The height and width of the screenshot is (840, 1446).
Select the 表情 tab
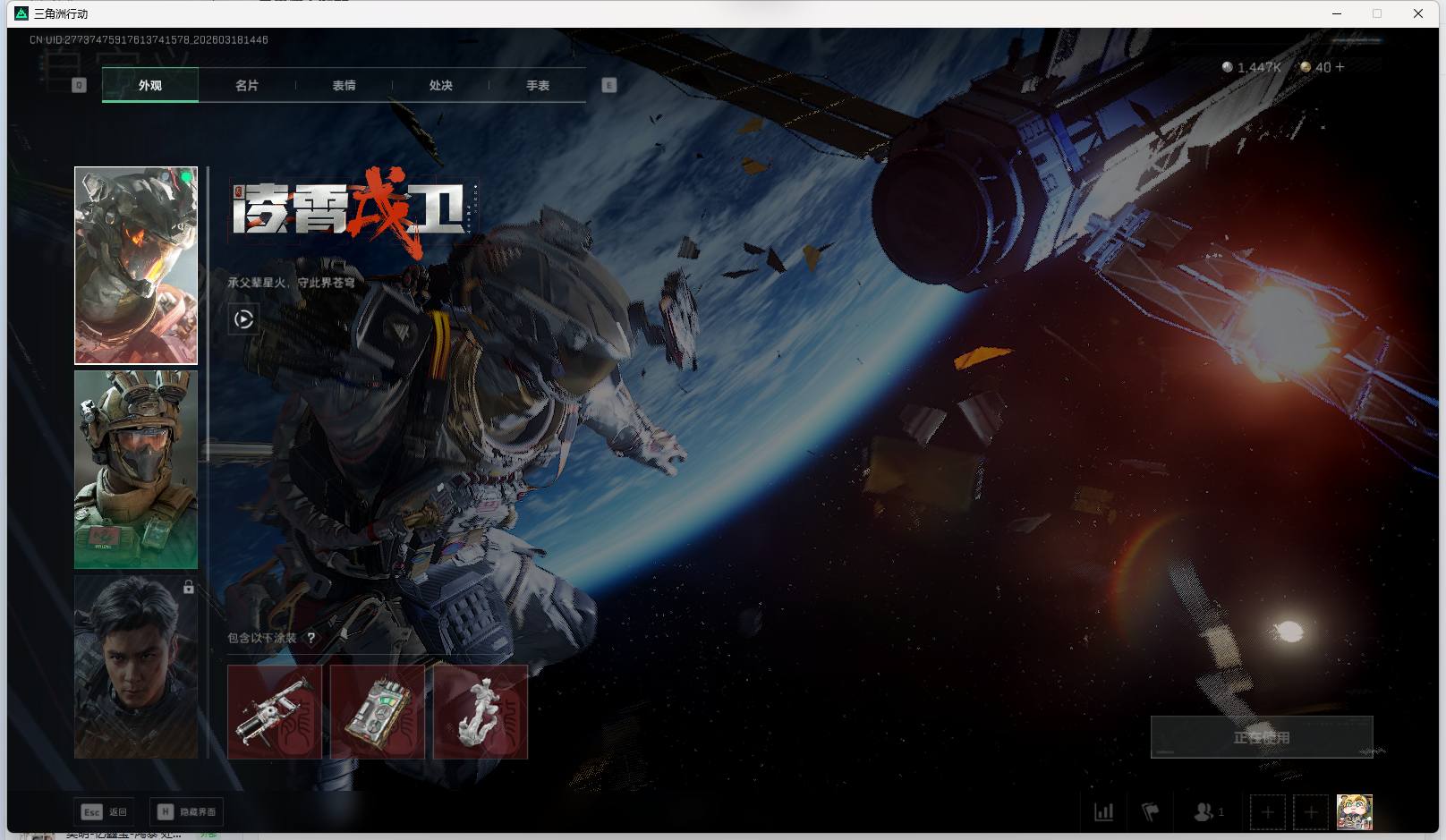pos(344,85)
